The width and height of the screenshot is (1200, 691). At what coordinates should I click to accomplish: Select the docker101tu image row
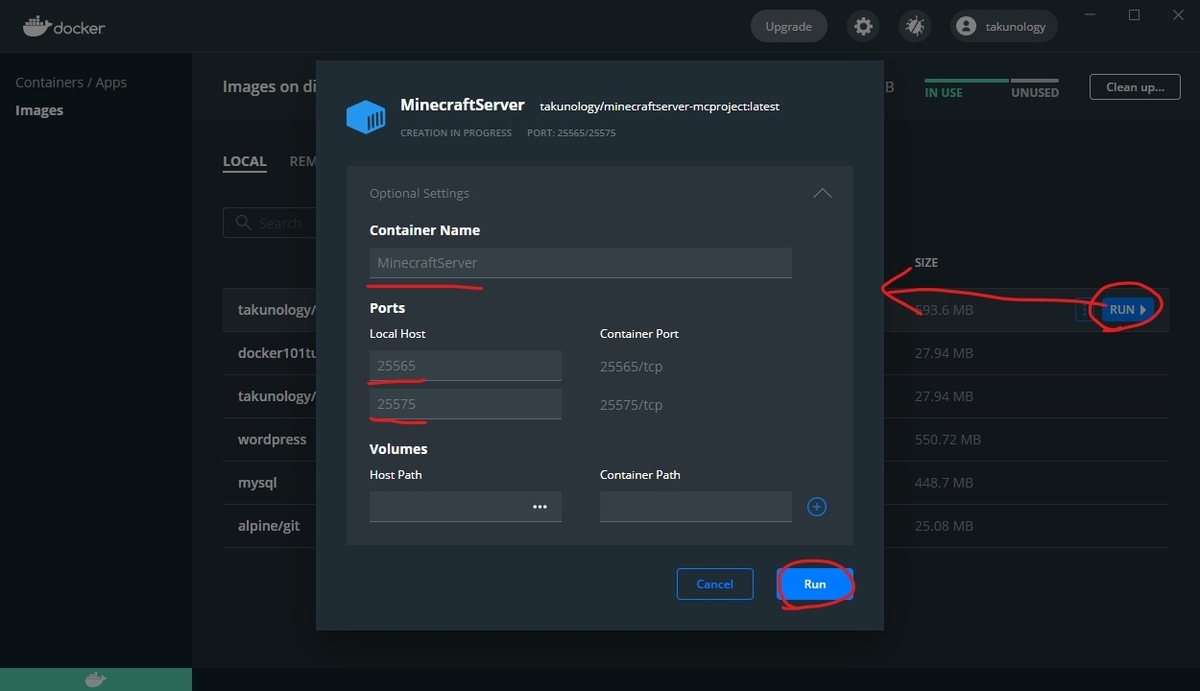(695, 353)
